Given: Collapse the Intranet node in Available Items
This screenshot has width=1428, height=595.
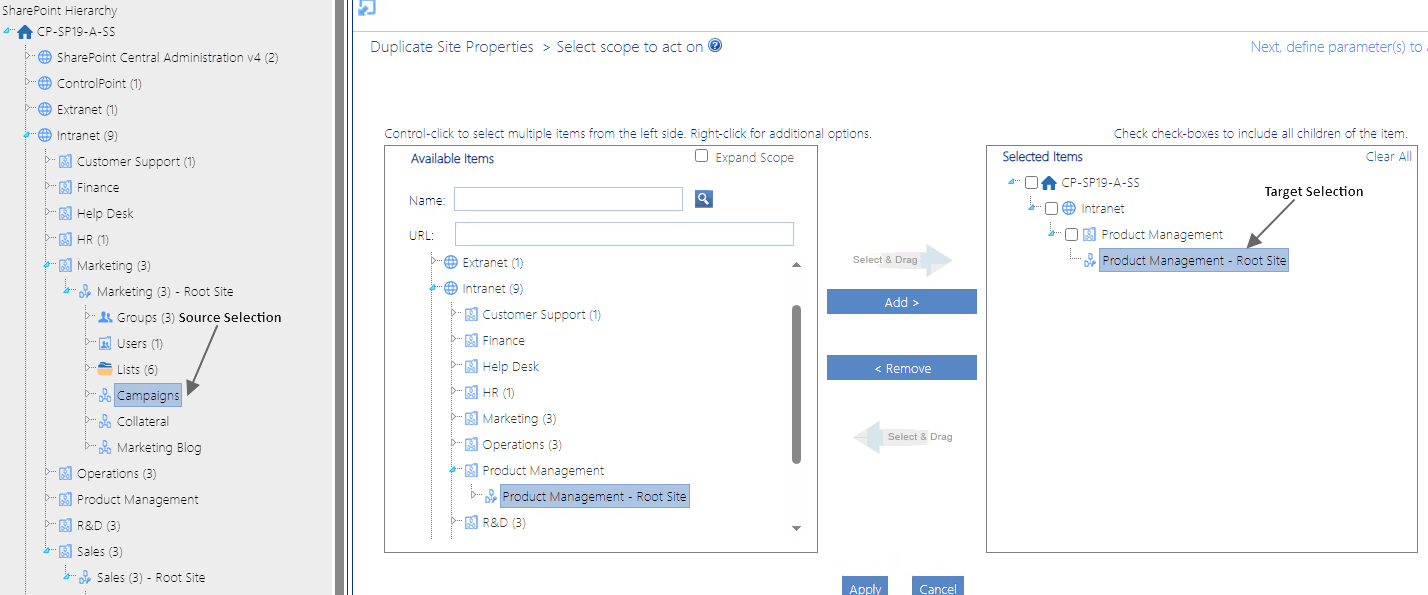Looking at the screenshot, I should pyautogui.click(x=432, y=288).
